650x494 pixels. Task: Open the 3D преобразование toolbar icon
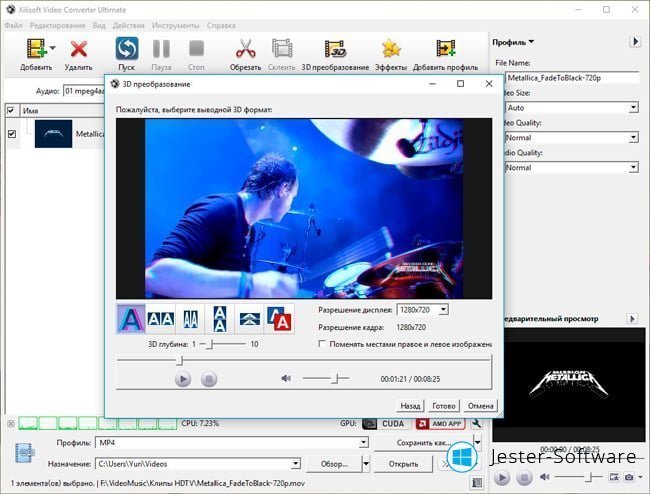335,48
